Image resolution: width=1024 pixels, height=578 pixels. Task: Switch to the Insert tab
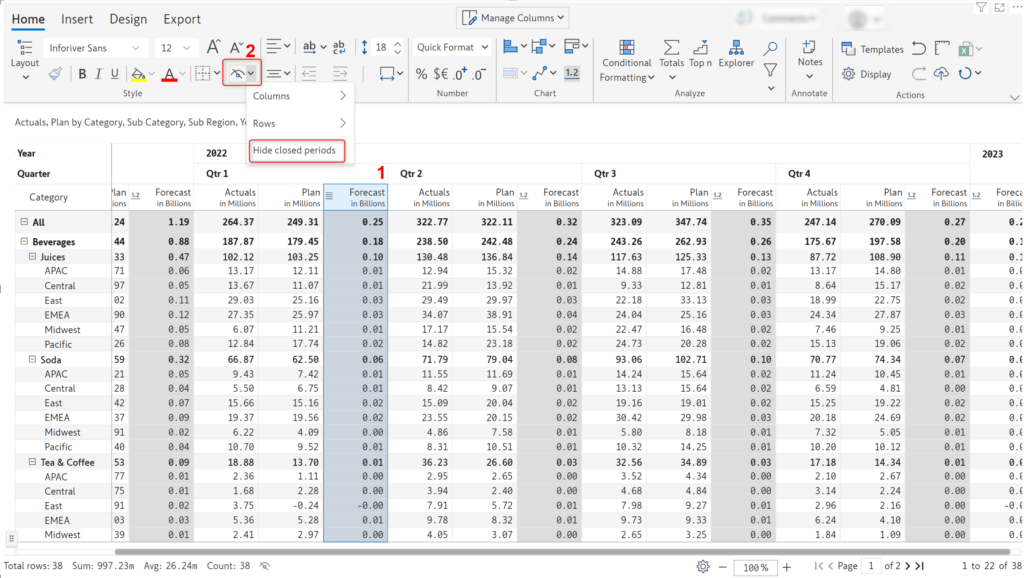coord(77,18)
